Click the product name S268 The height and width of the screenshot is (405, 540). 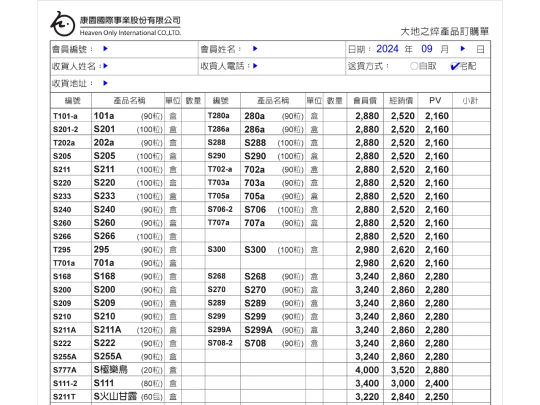[x=255, y=276]
